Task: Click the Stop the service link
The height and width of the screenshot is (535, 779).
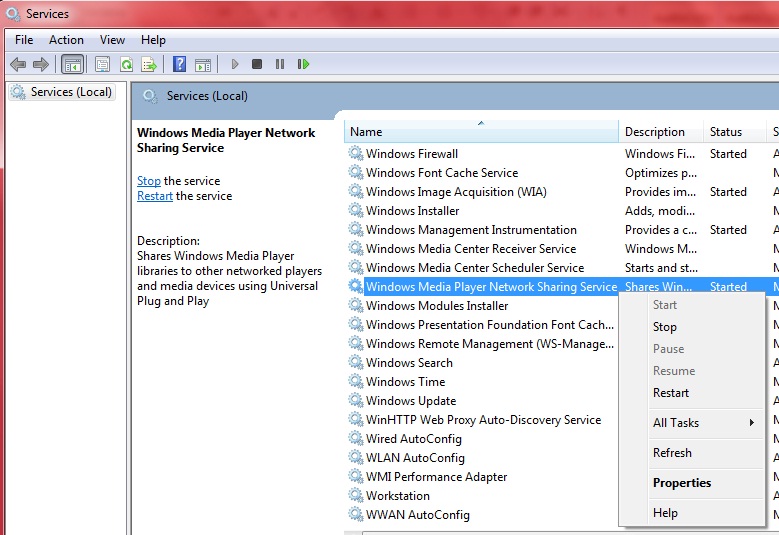Action: coord(149,181)
